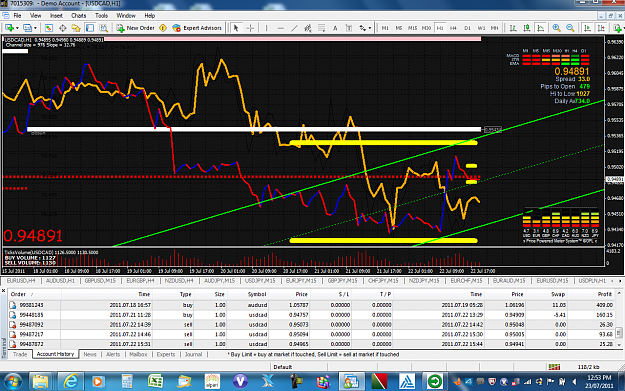
Task: Select the order 99448185 row
Action: coord(311,315)
